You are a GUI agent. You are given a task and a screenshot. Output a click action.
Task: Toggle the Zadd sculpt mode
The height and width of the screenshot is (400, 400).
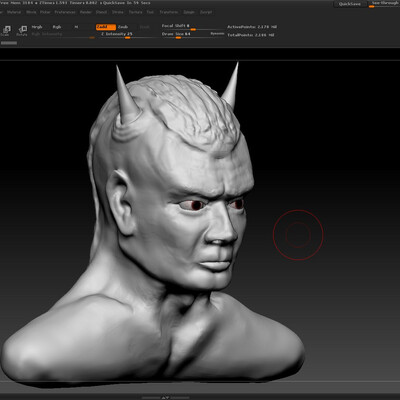[x=106, y=27]
